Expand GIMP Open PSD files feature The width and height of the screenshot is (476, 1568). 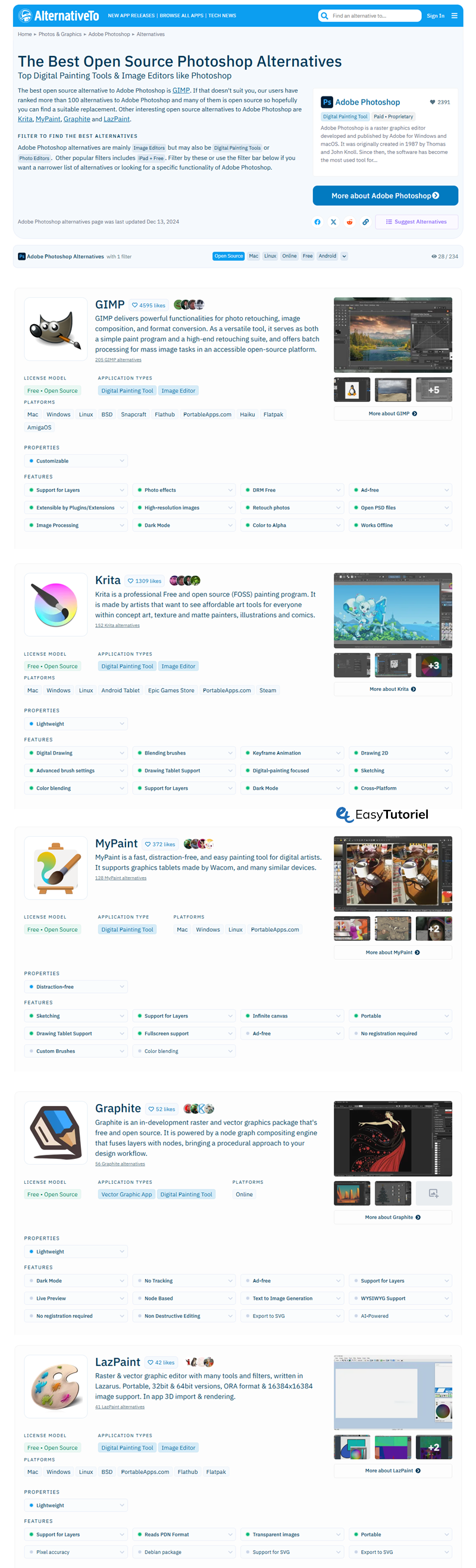coord(400,508)
